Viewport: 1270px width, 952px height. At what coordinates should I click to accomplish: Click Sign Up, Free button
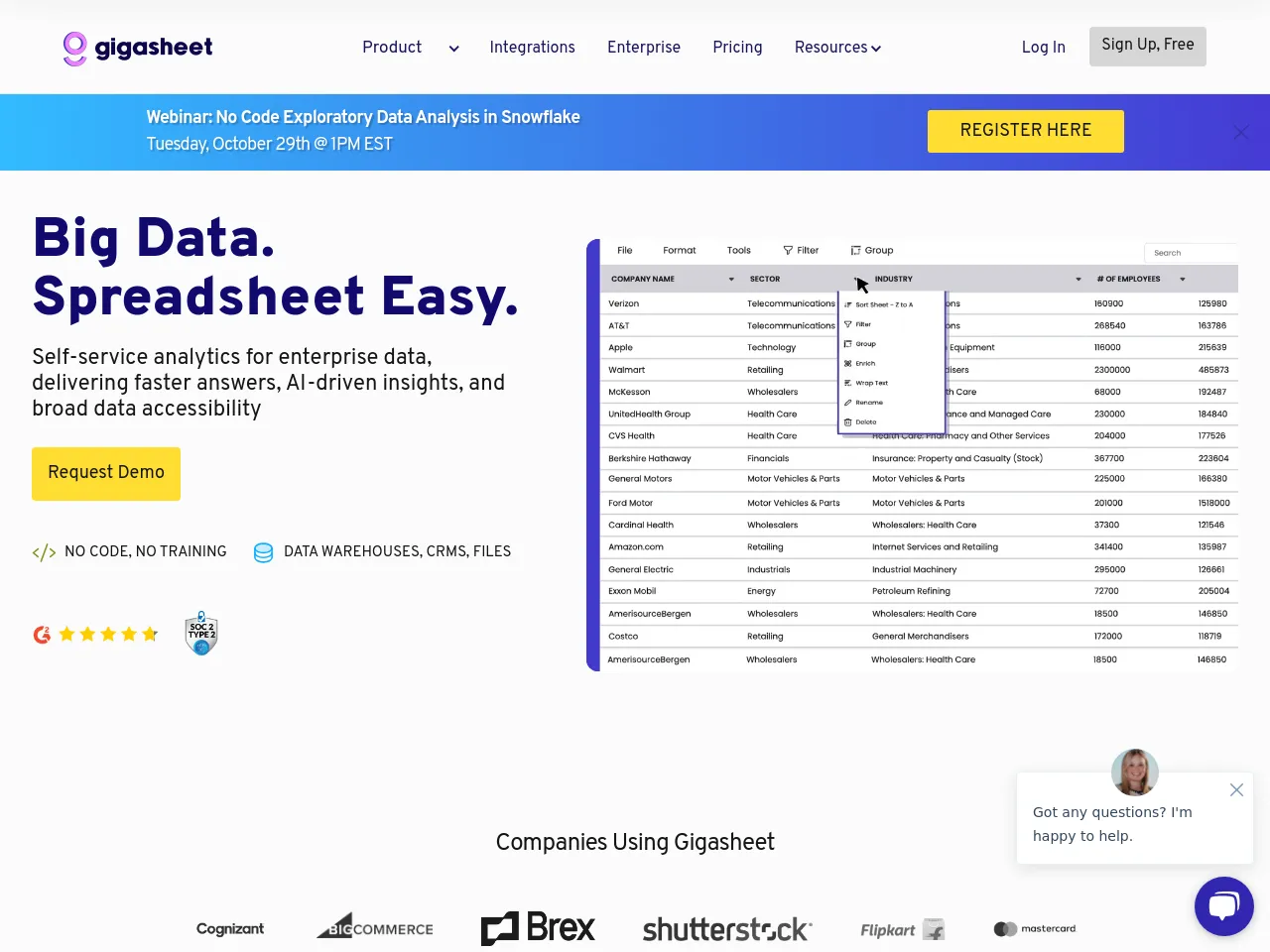(x=1147, y=46)
